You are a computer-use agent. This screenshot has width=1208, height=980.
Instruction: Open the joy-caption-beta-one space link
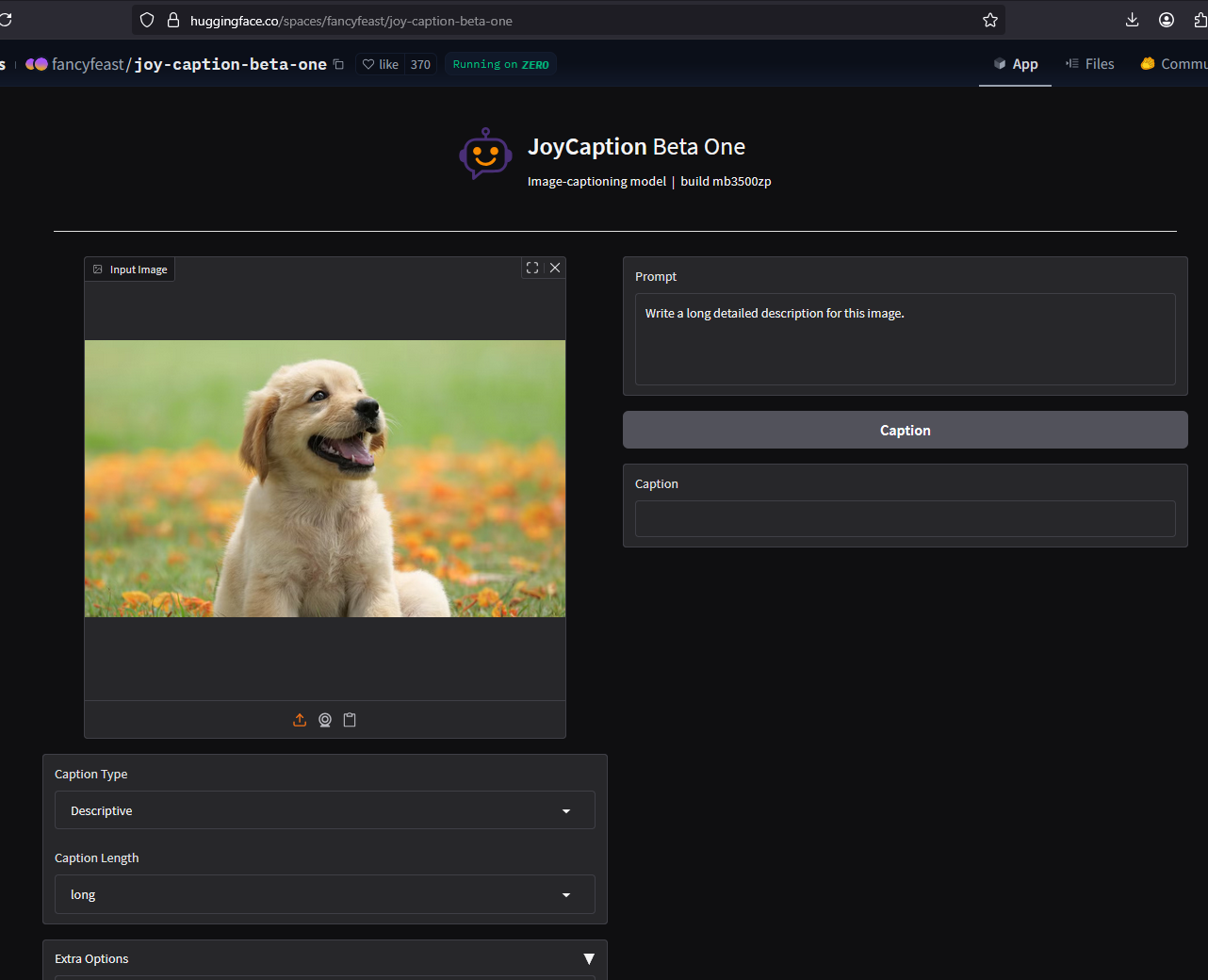point(231,64)
